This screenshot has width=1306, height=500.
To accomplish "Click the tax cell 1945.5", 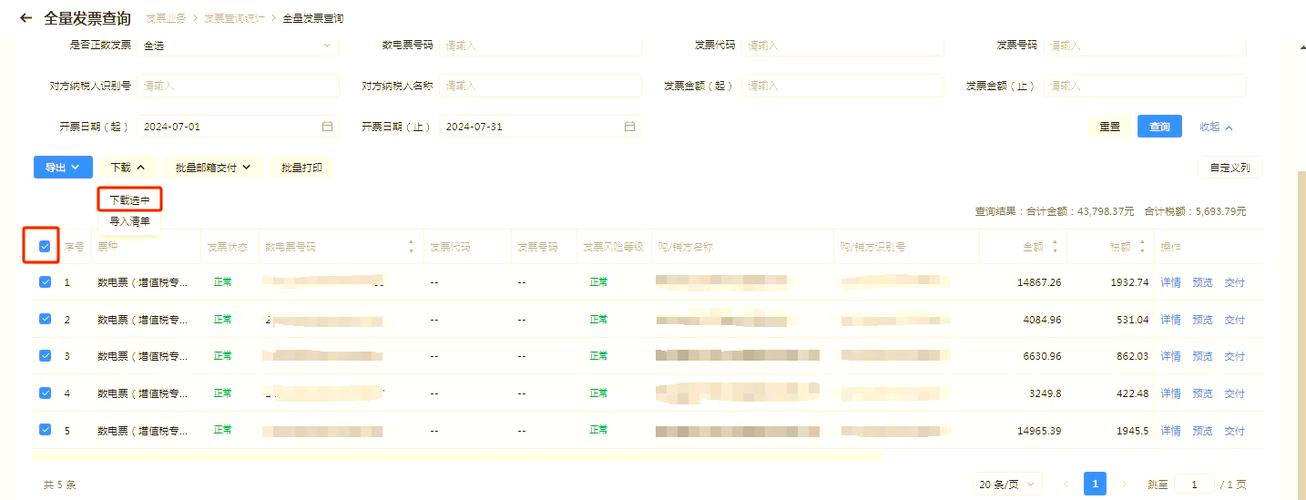I will point(1131,431).
